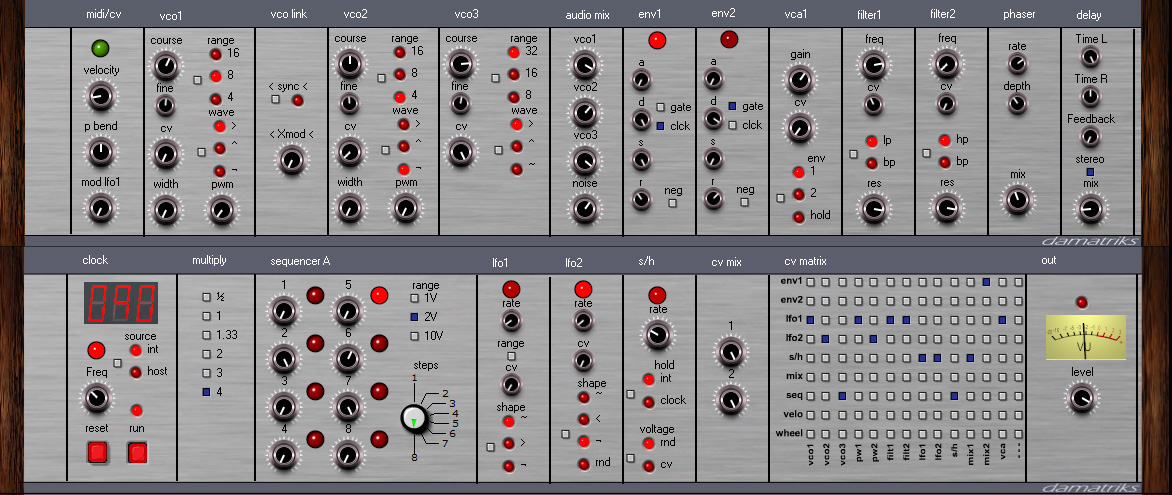Click the lfo1 rate knob
This screenshot has width=1172, height=495.
(511, 322)
